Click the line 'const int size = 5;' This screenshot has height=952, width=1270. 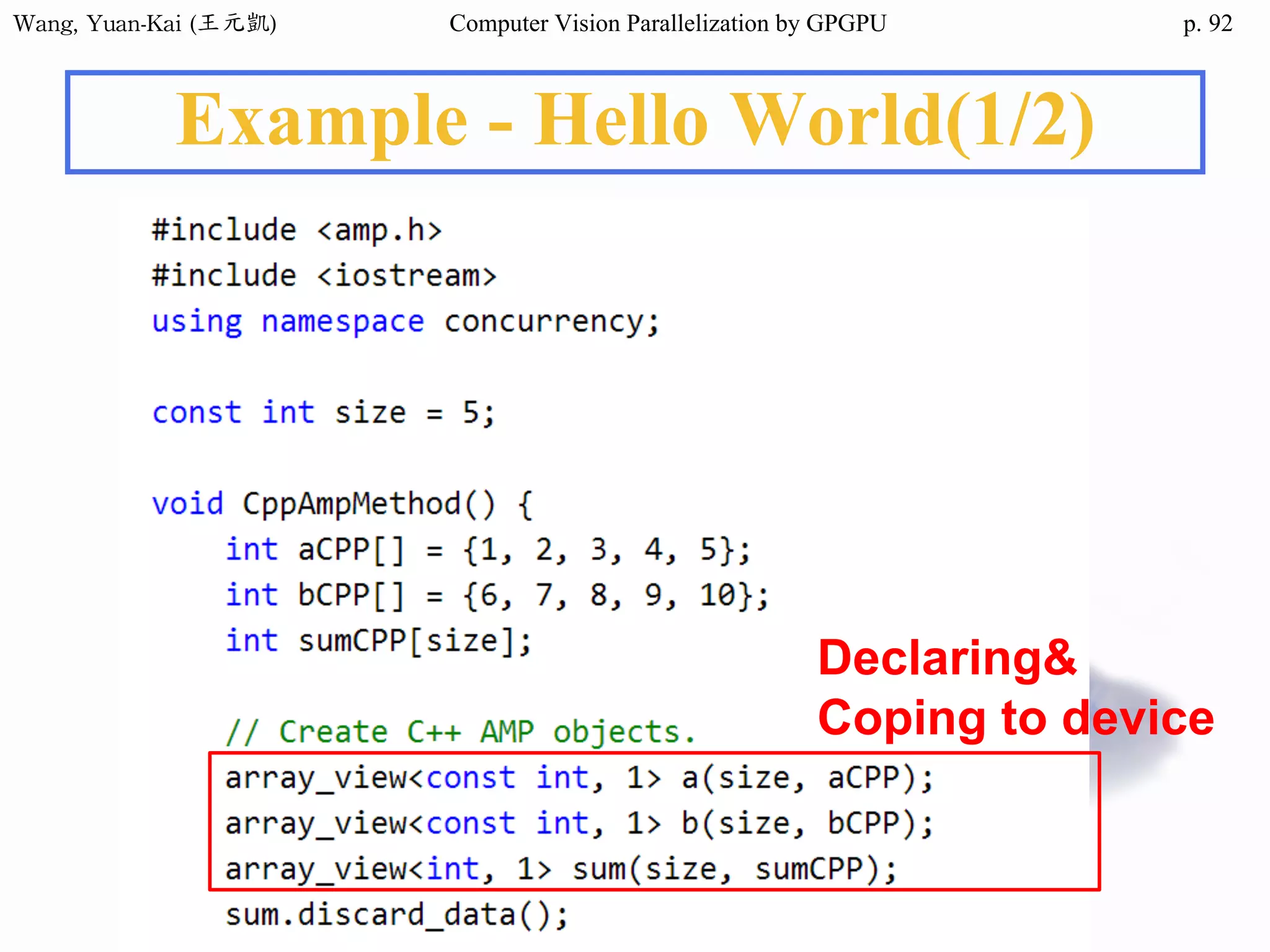point(324,413)
